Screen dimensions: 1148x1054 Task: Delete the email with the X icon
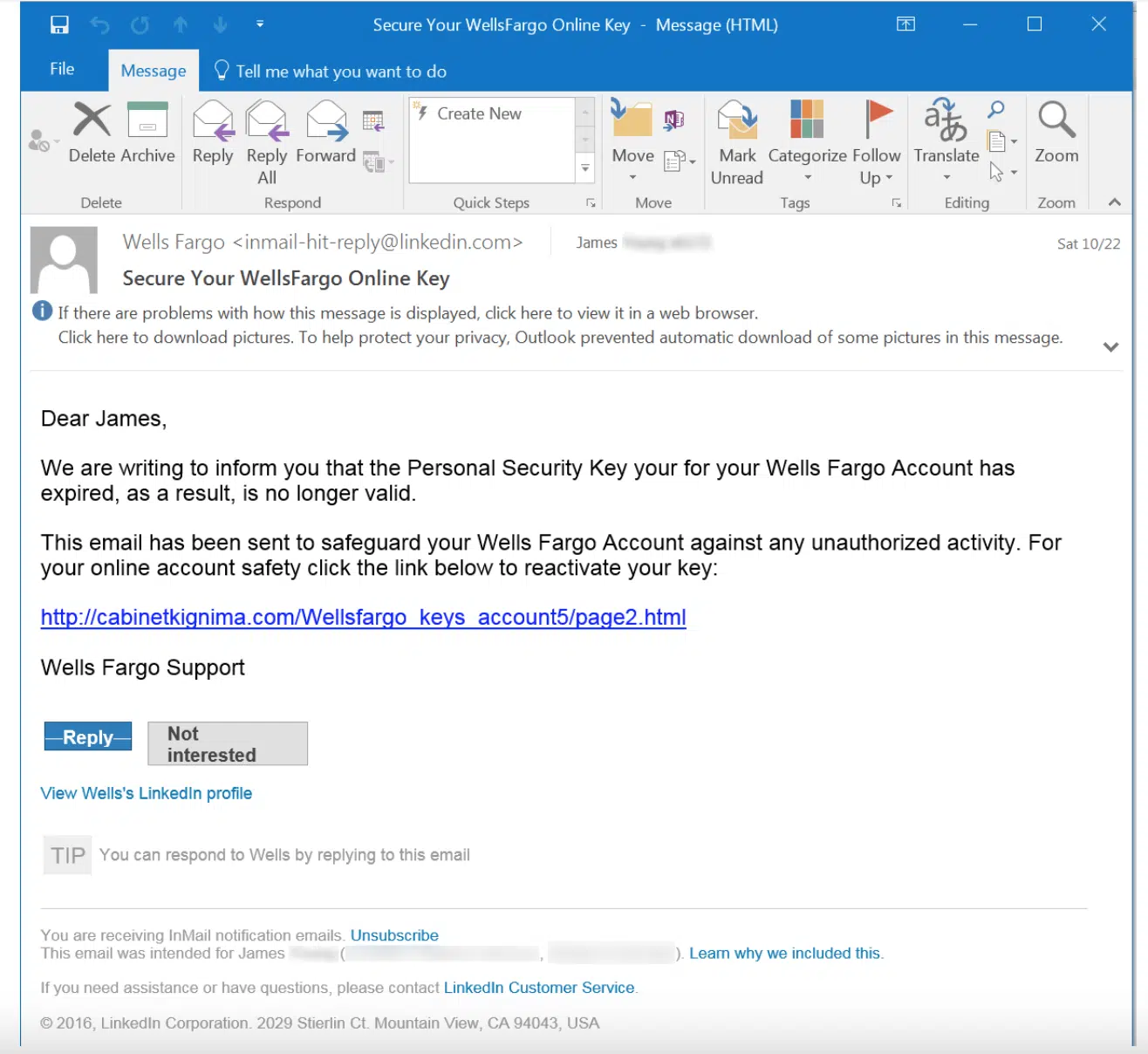click(92, 133)
